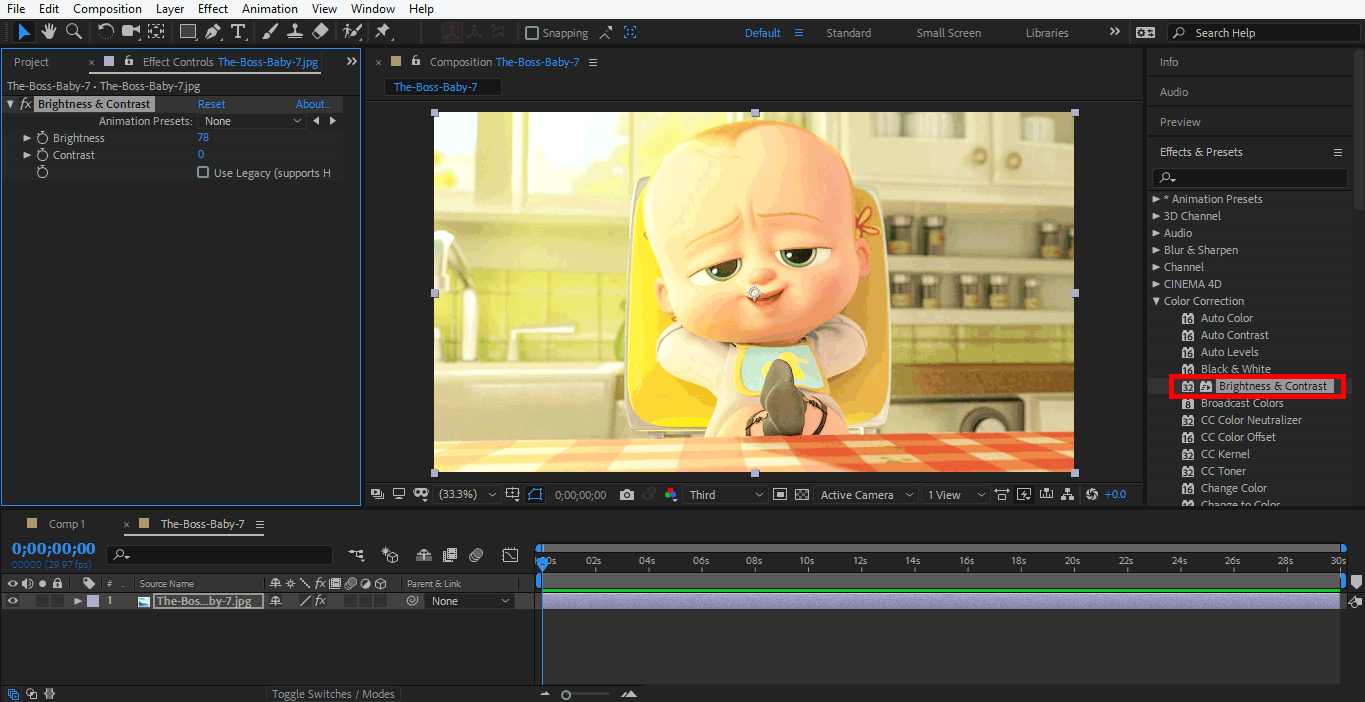Hide The-Boss-Baby-7.jpg layer with eye icon
The height and width of the screenshot is (702, 1365).
(13, 601)
